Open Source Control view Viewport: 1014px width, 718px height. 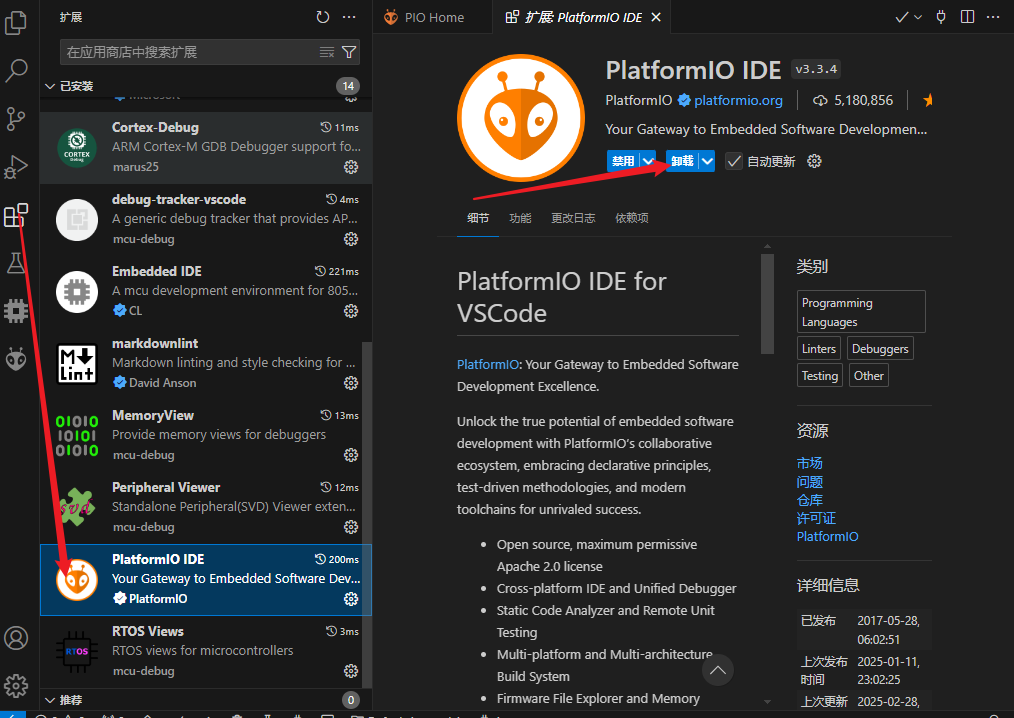(16, 119)
